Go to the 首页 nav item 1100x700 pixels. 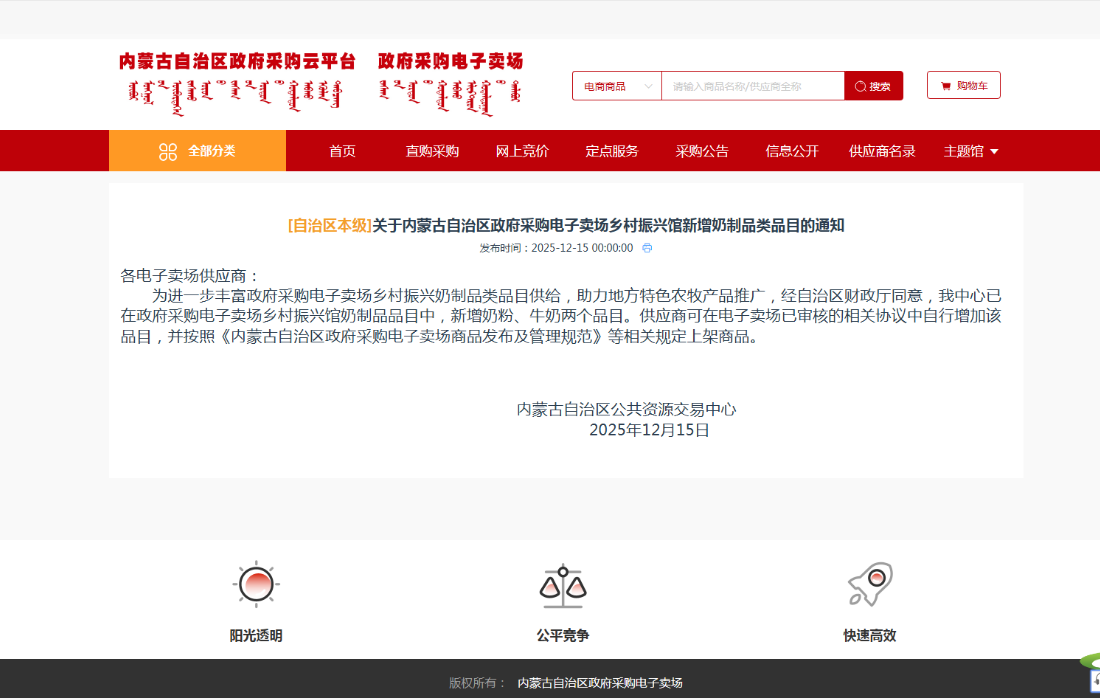[x=342, y=151]
